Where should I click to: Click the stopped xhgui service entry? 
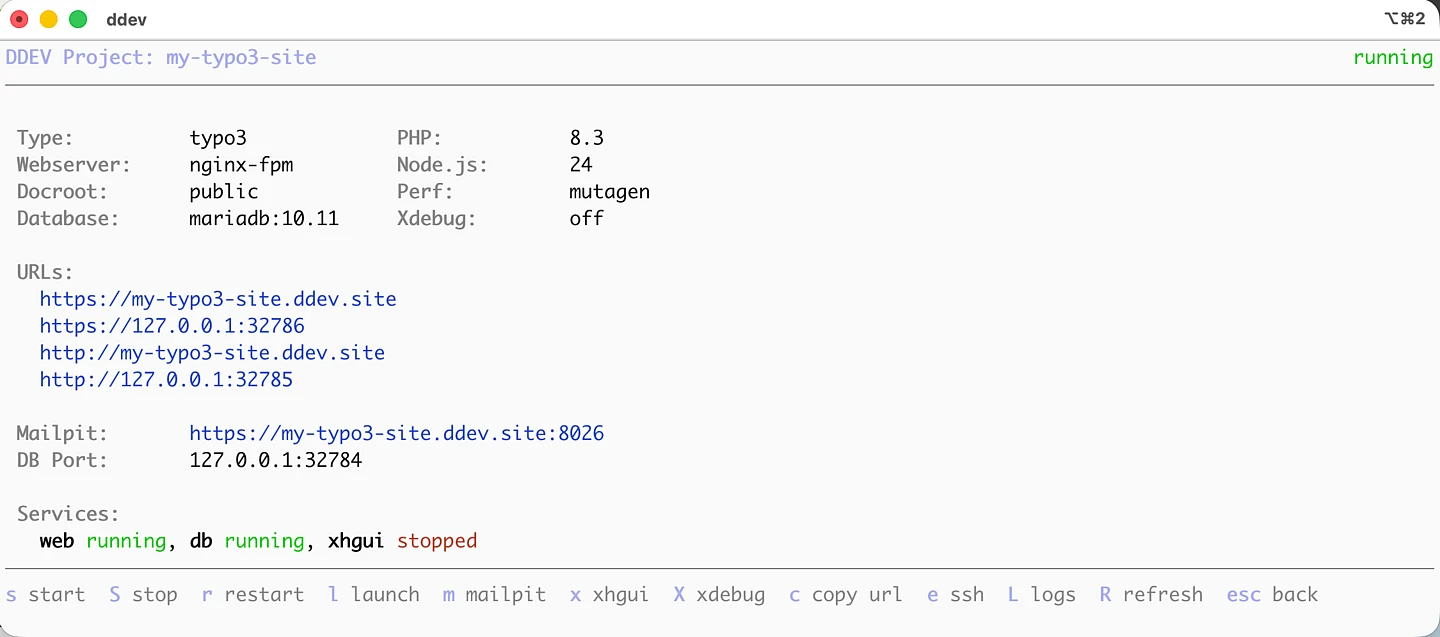click(x=402, y=540)
